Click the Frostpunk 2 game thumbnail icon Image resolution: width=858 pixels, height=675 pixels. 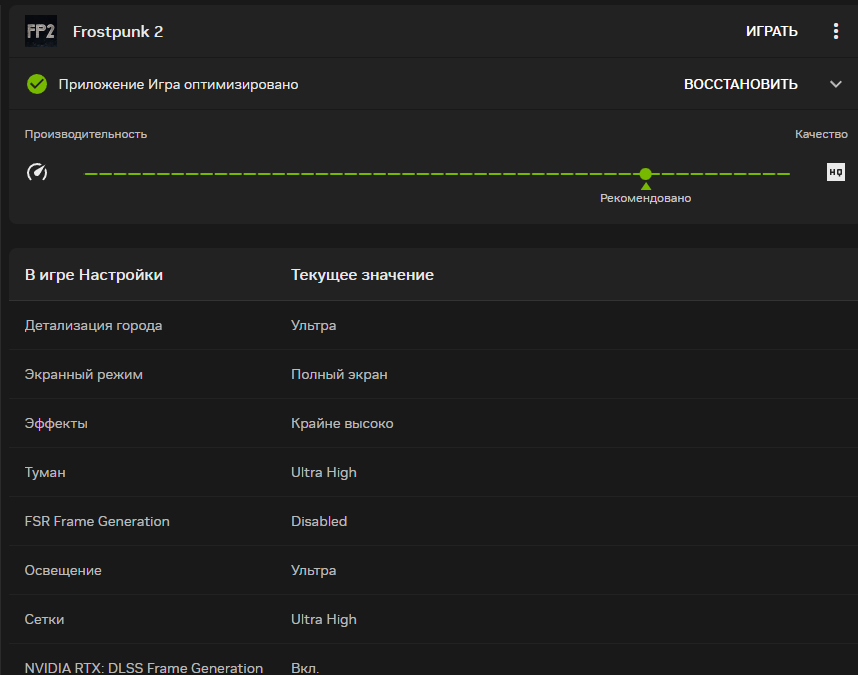pos(41,31)
